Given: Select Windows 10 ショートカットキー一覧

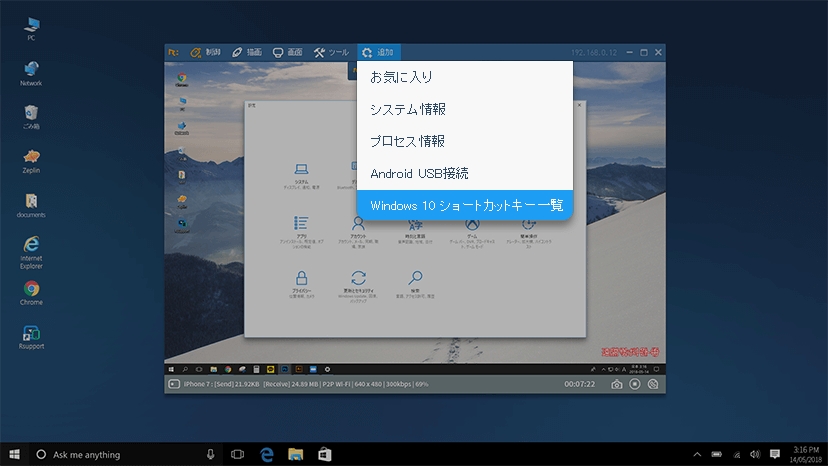Looking at the screenshot, I should (465, 205).
